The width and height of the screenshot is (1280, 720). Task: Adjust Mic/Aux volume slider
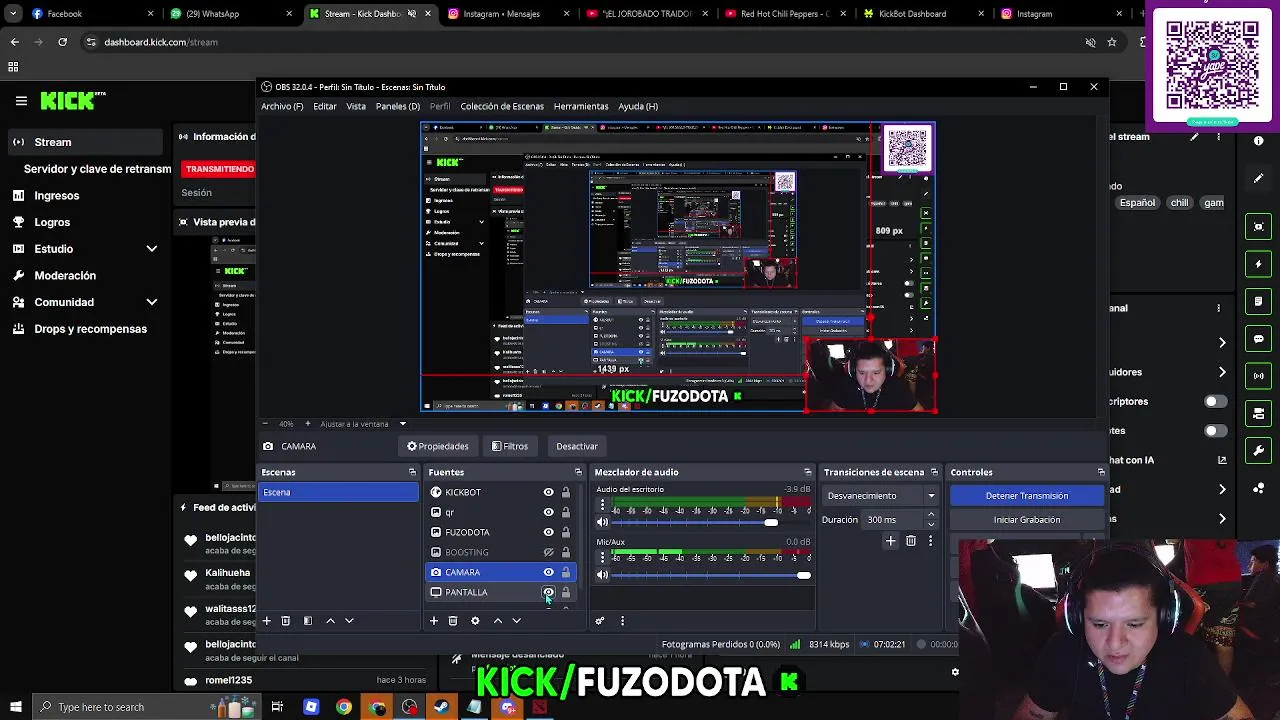[710, 575]
